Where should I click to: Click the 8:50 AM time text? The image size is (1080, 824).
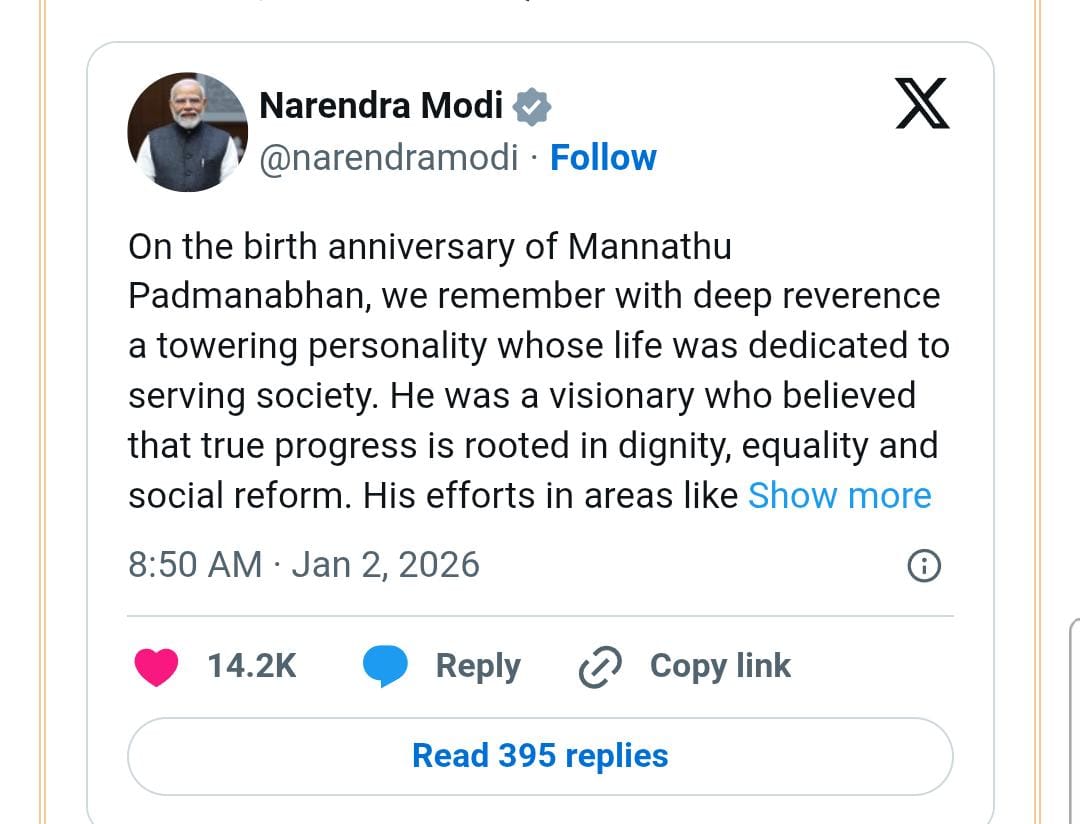195,565
